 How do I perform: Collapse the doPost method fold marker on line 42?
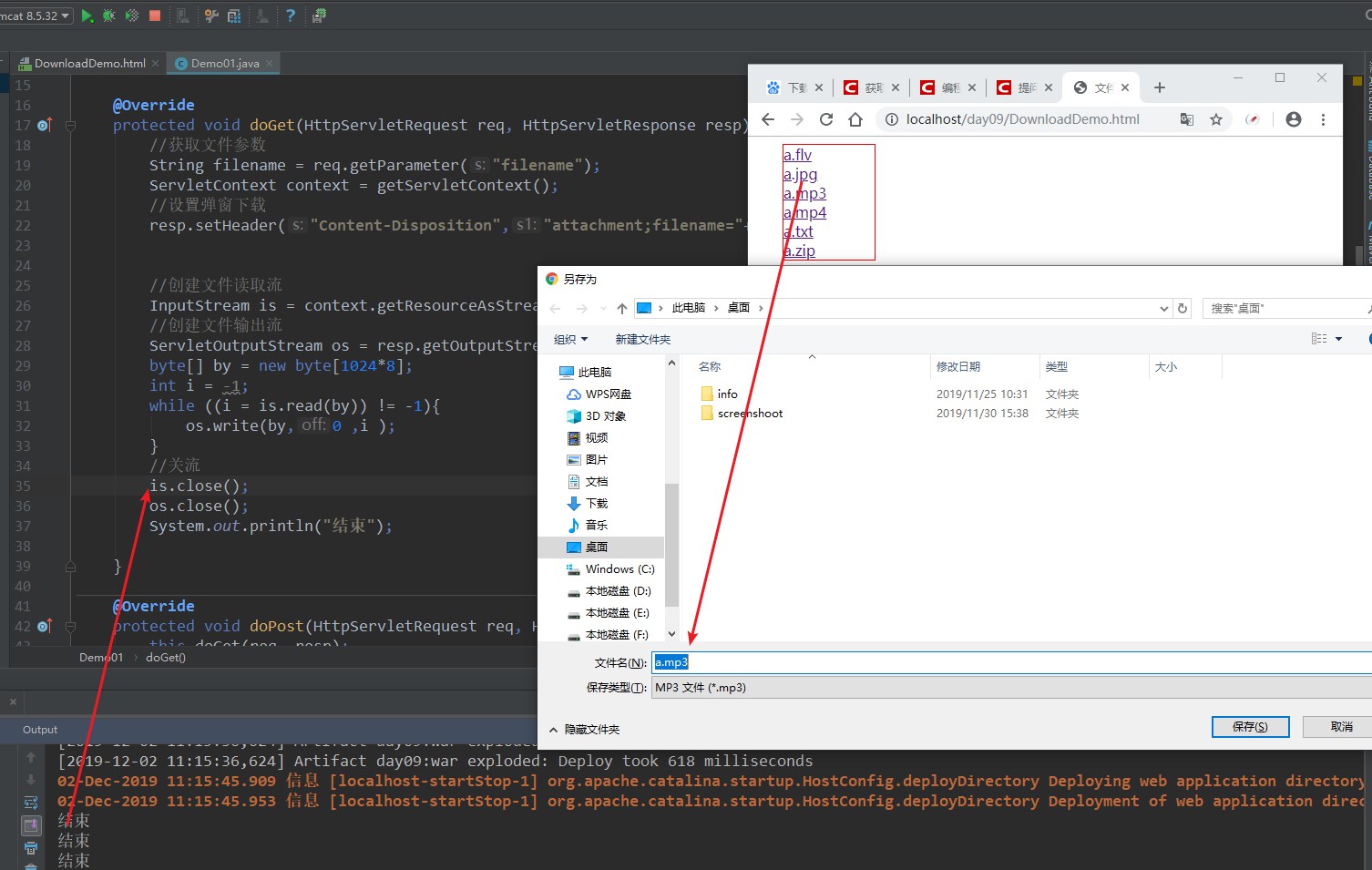point(70,626)
